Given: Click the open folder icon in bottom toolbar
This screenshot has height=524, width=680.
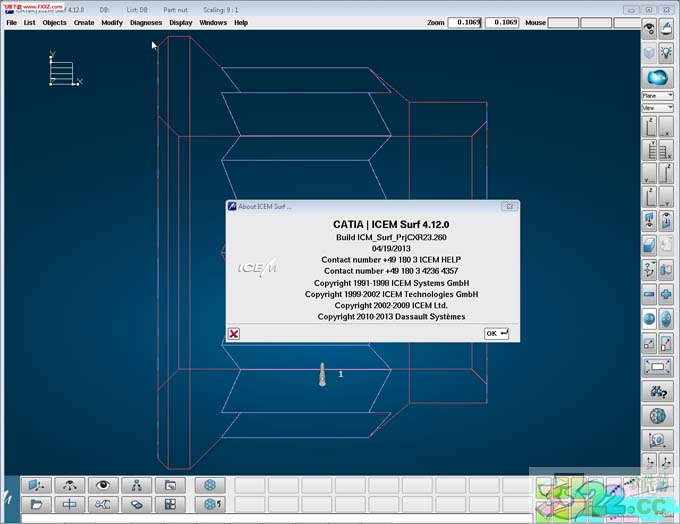Looking at the screenshot, I should click(37, 504).
